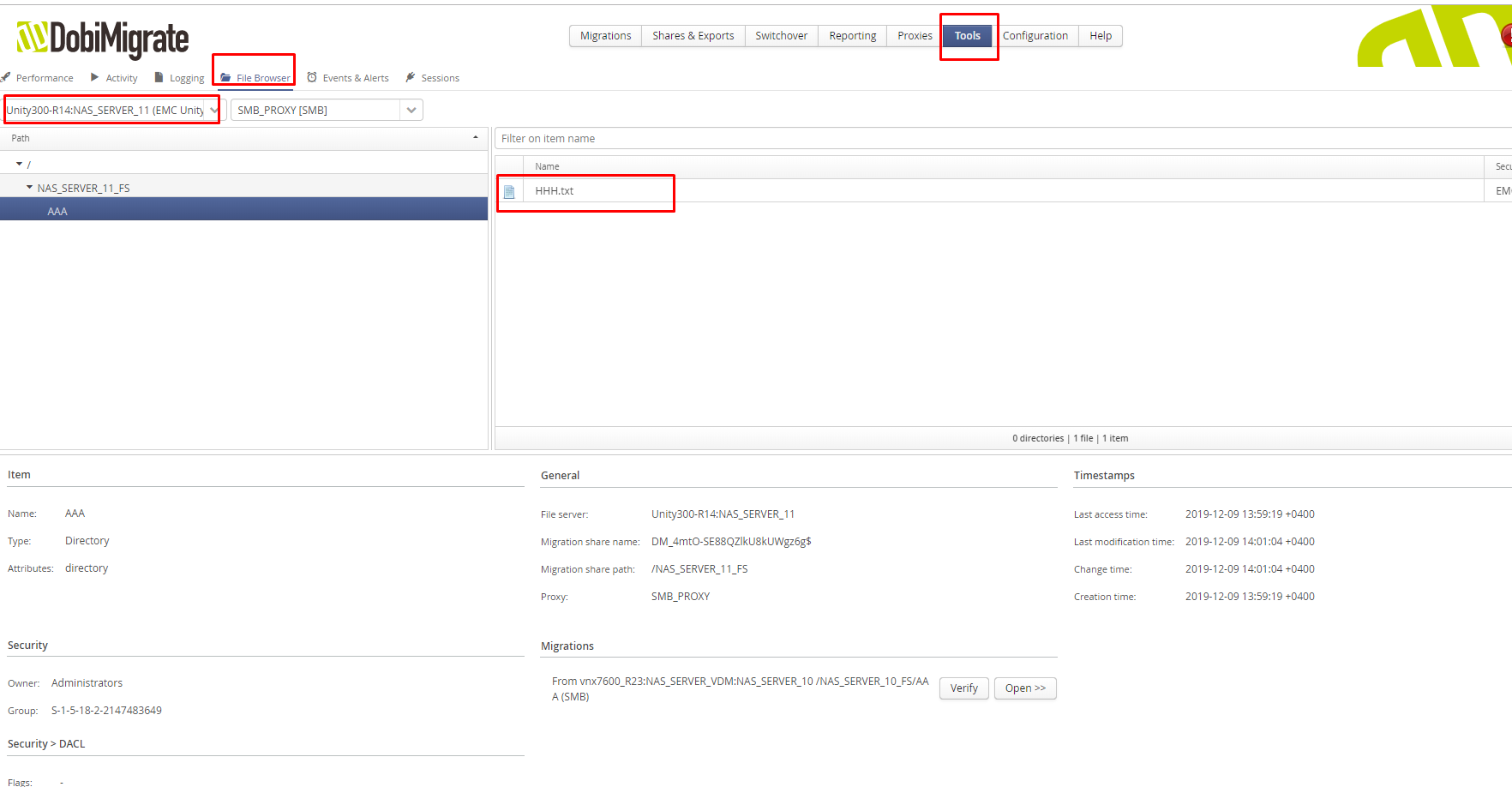This screenshot has width=1512, height=787.
Task: Switch to the Migrations tab
Action: (x=605, y=35)
